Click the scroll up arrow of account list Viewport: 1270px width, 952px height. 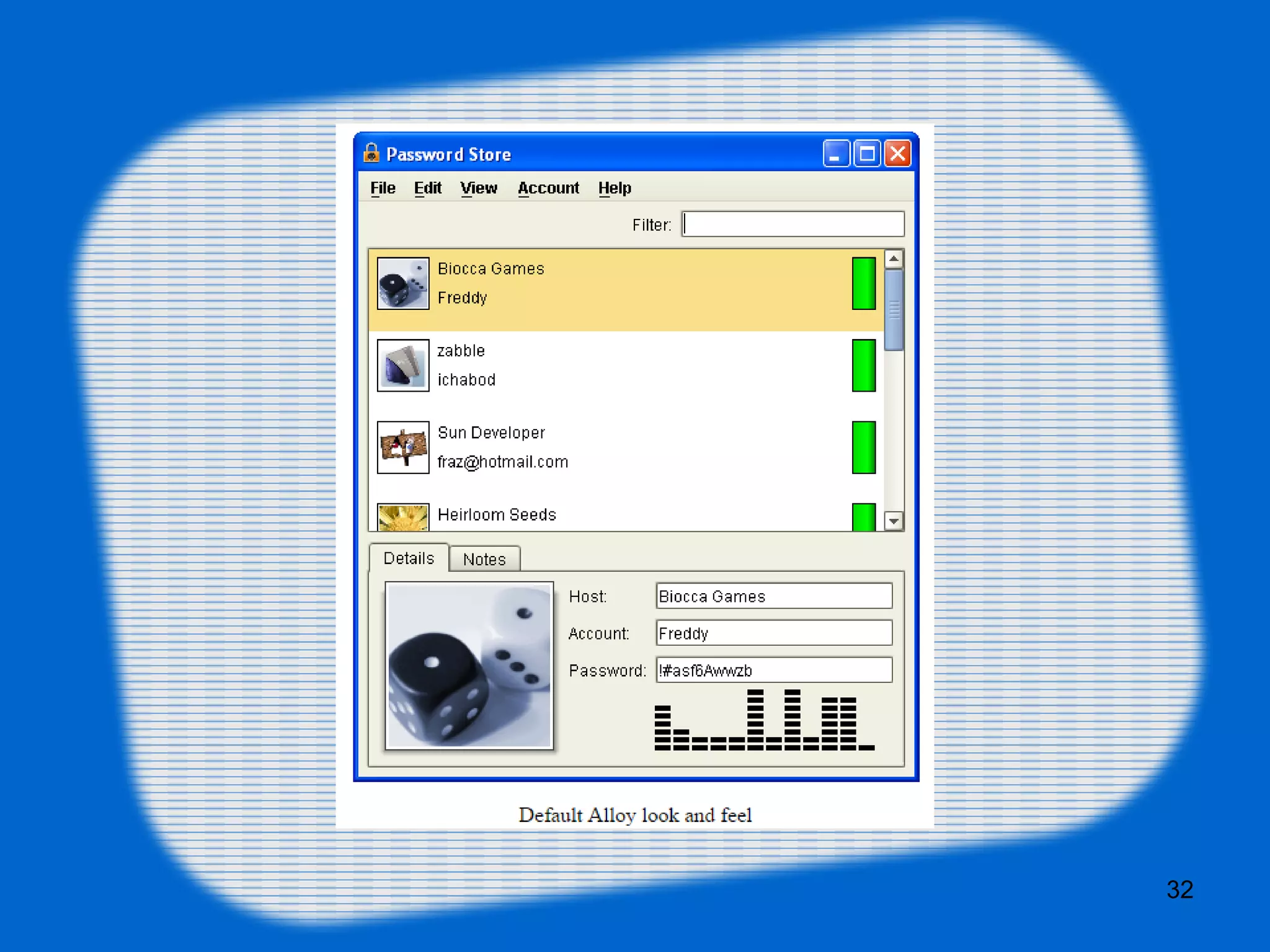(894, 258)
